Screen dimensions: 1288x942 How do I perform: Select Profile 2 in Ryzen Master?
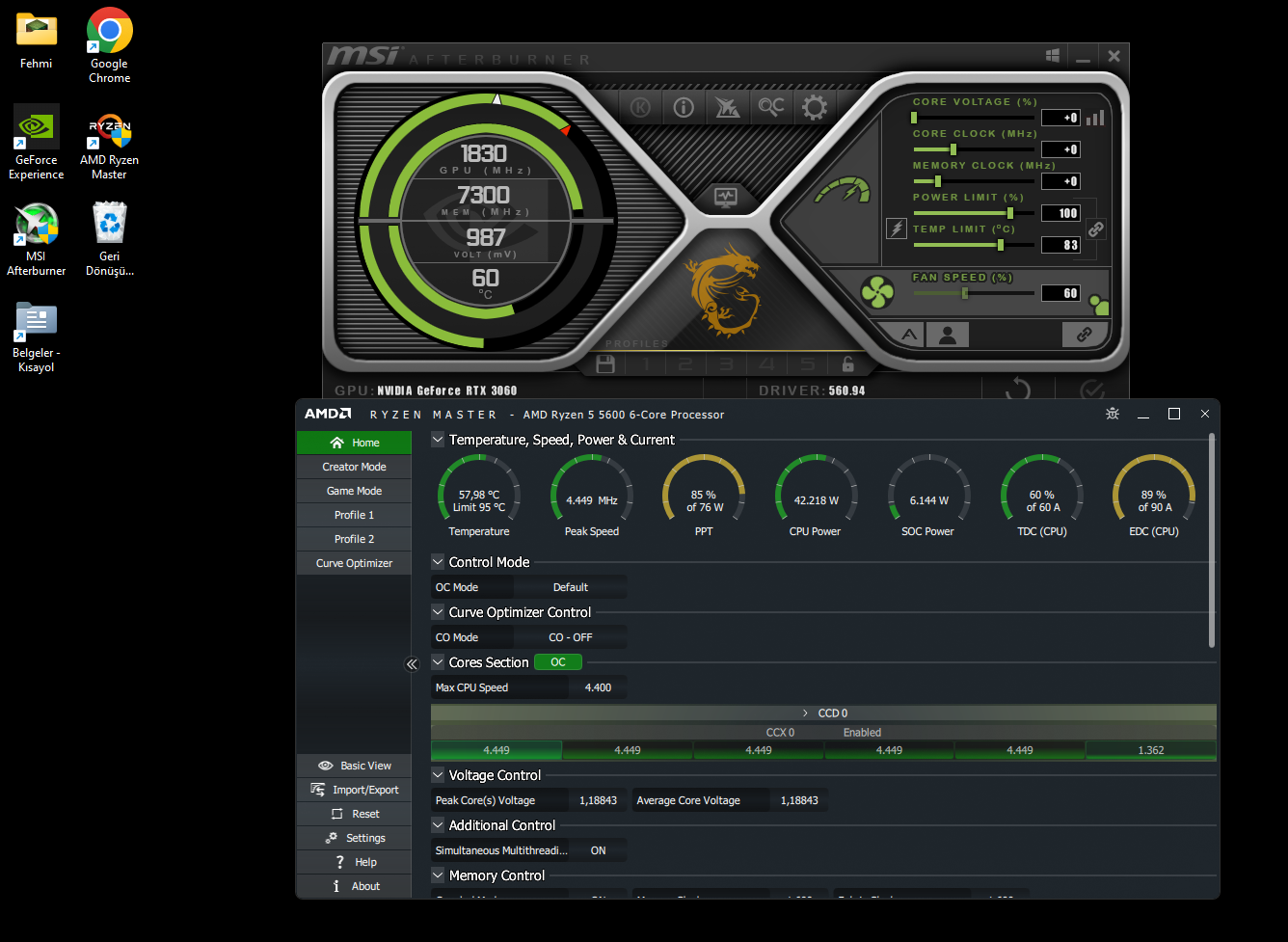pos(354,539)
